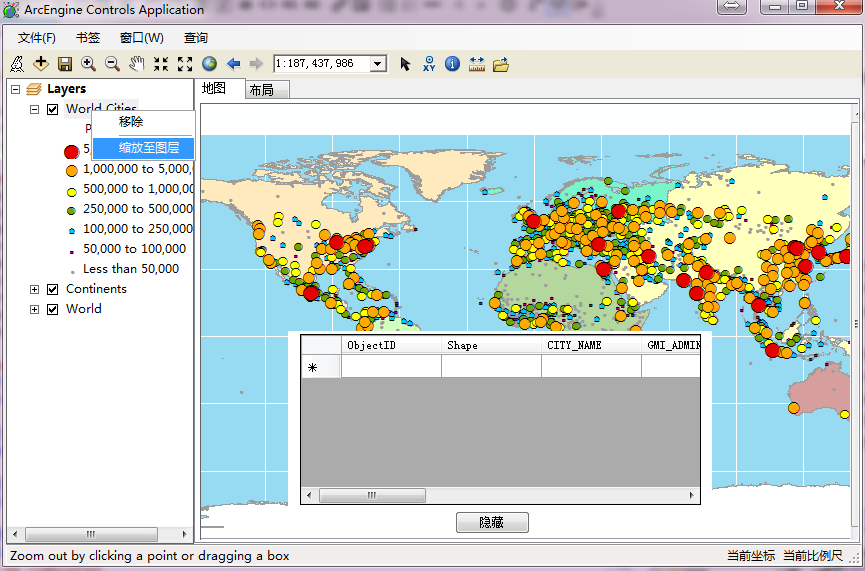Activate the Pan hand tool

136,64
